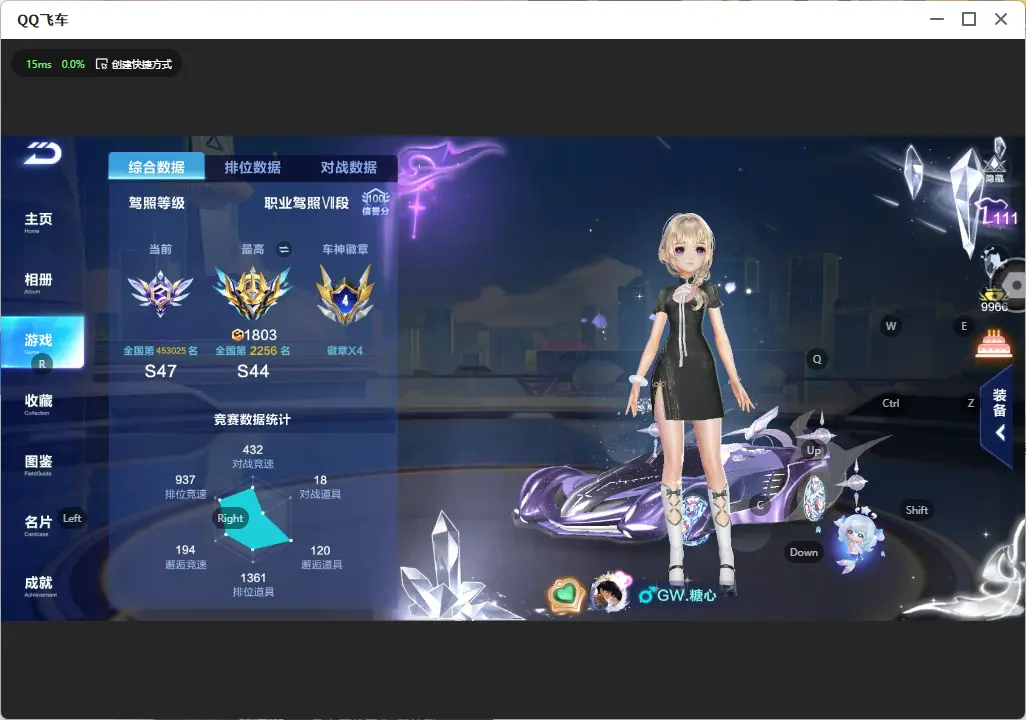1026x720 pixels.
Task: Click the Shift key overlay
Action: (x=917, y=510)
